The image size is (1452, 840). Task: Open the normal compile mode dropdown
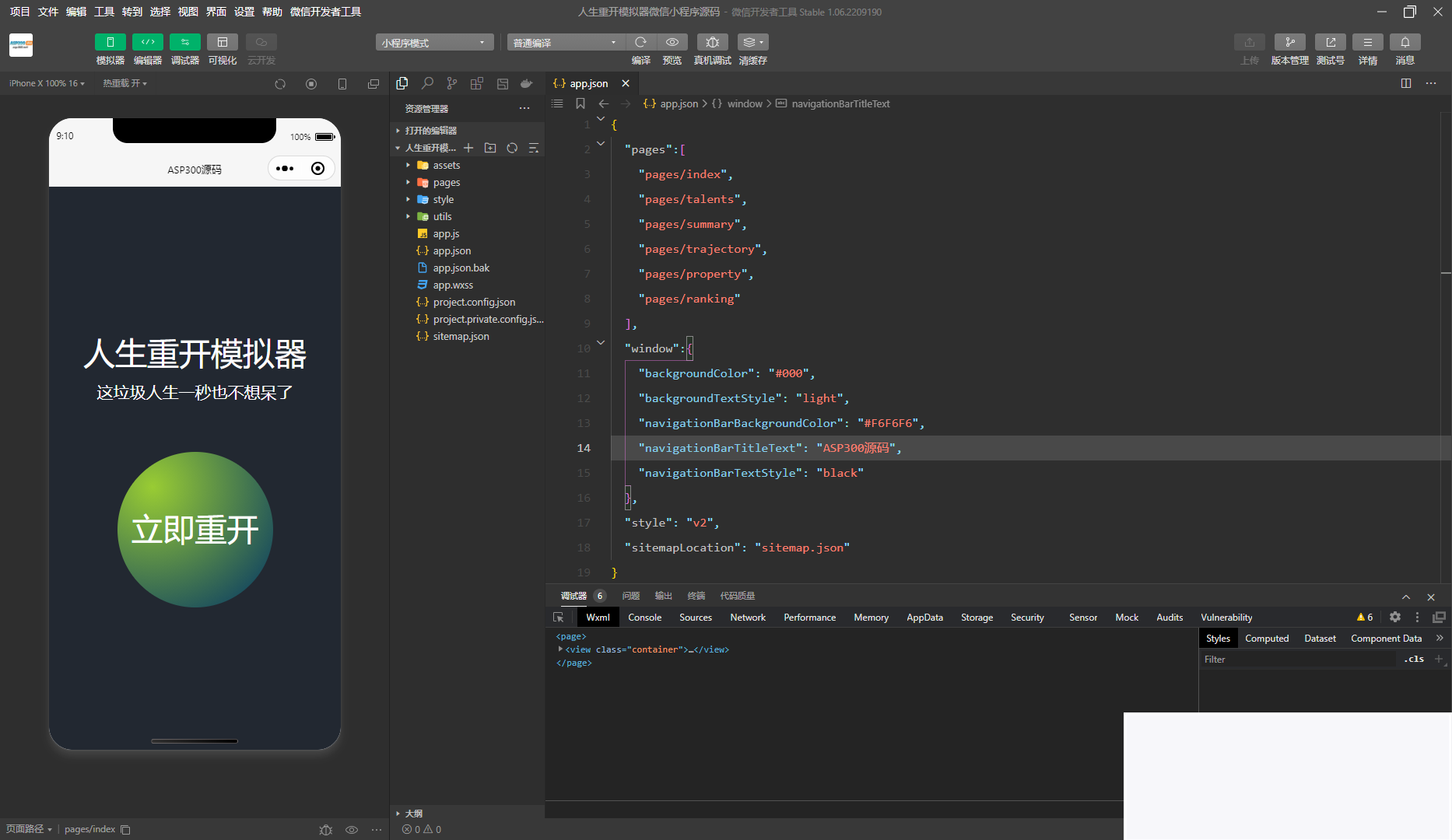(x=566, y=43)
